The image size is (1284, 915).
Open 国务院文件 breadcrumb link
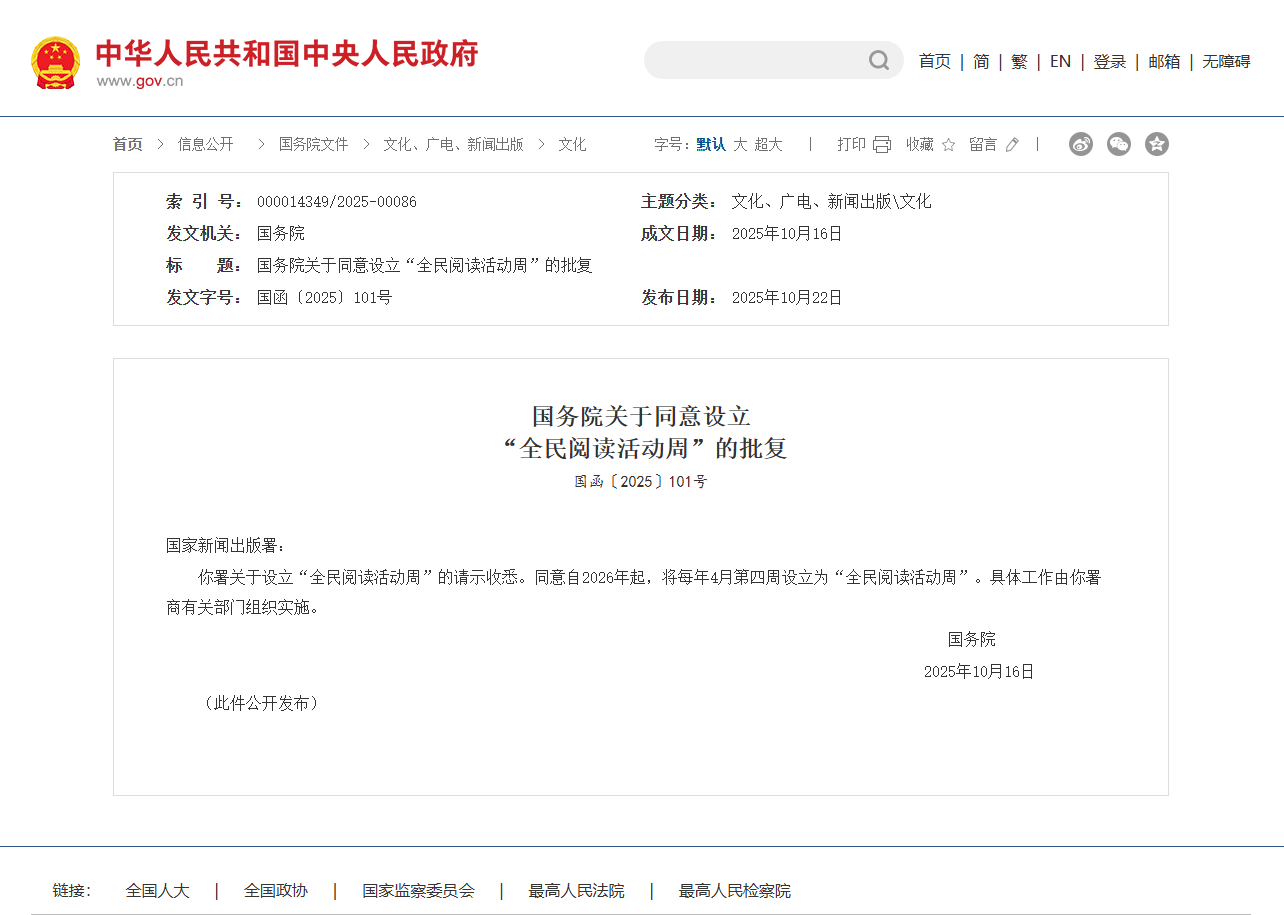point(313,145)
